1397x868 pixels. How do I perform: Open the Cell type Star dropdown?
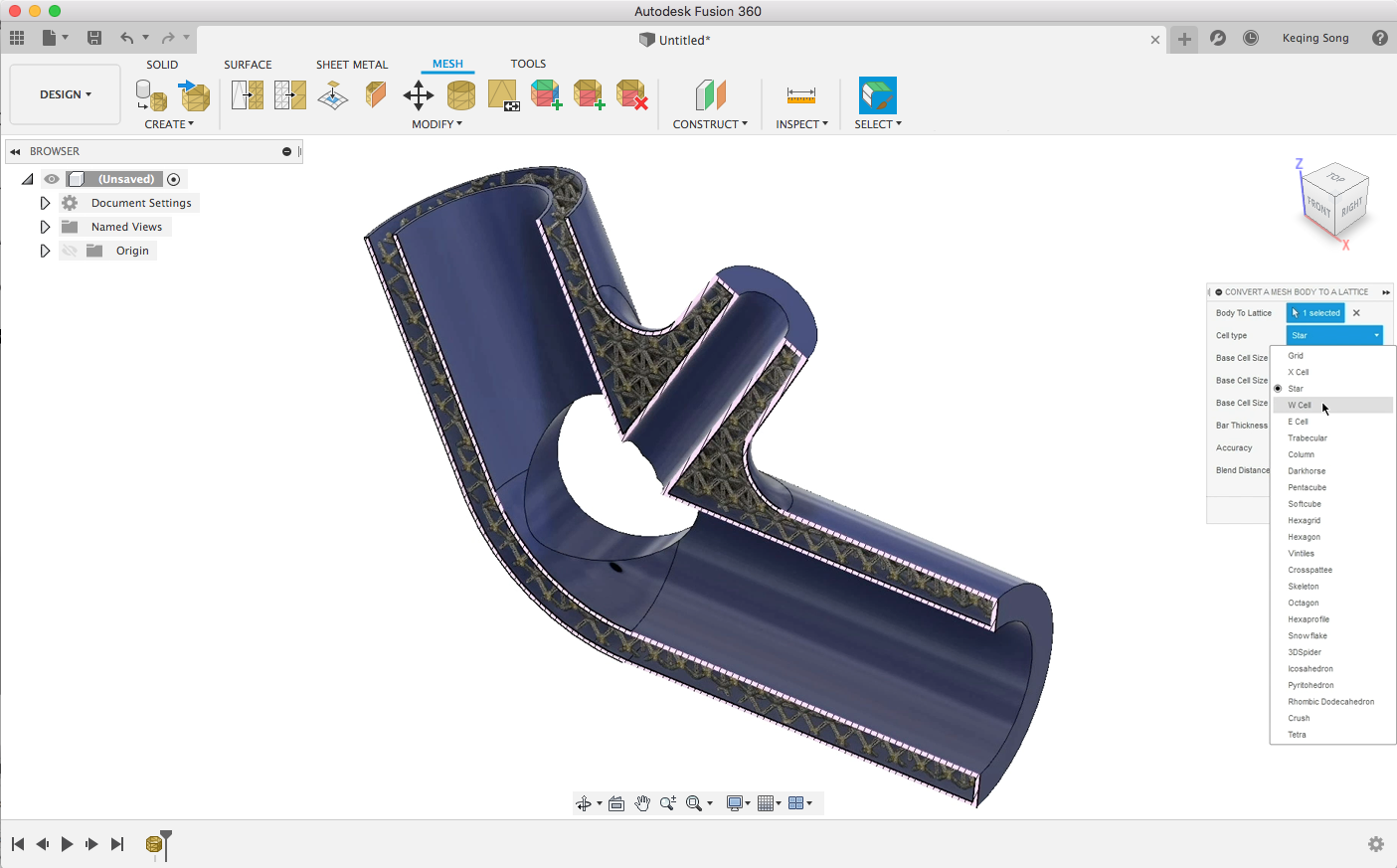tap(1334, 335)
